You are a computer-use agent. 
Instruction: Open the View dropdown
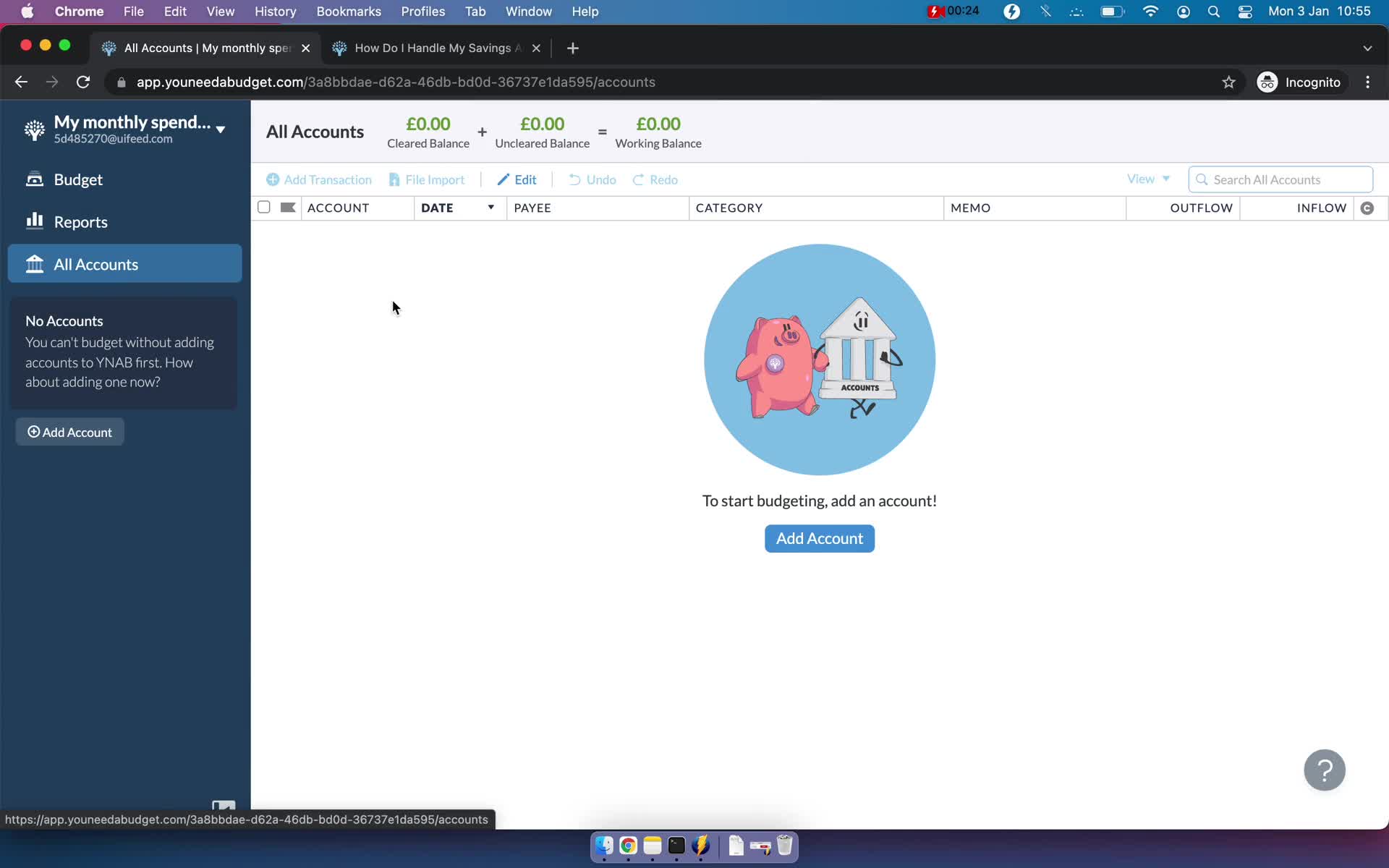click(1148, 179)
